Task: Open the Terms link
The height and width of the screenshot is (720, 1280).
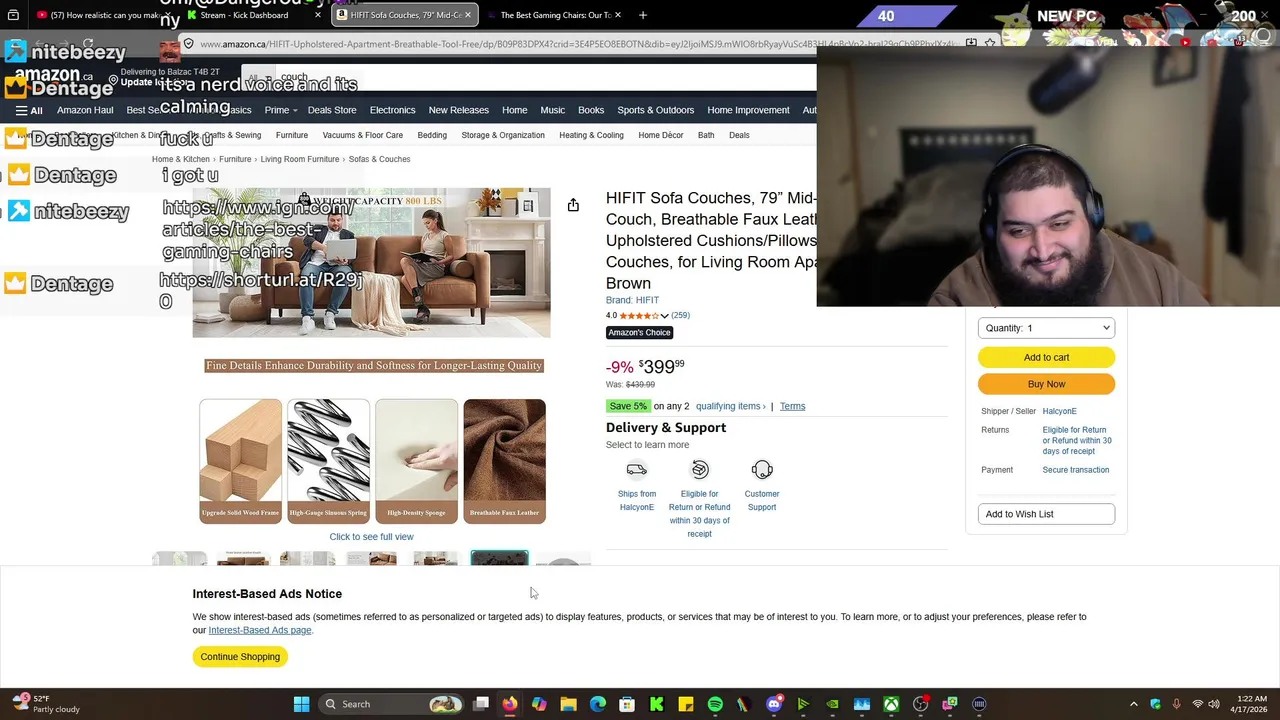Action: 792,406
